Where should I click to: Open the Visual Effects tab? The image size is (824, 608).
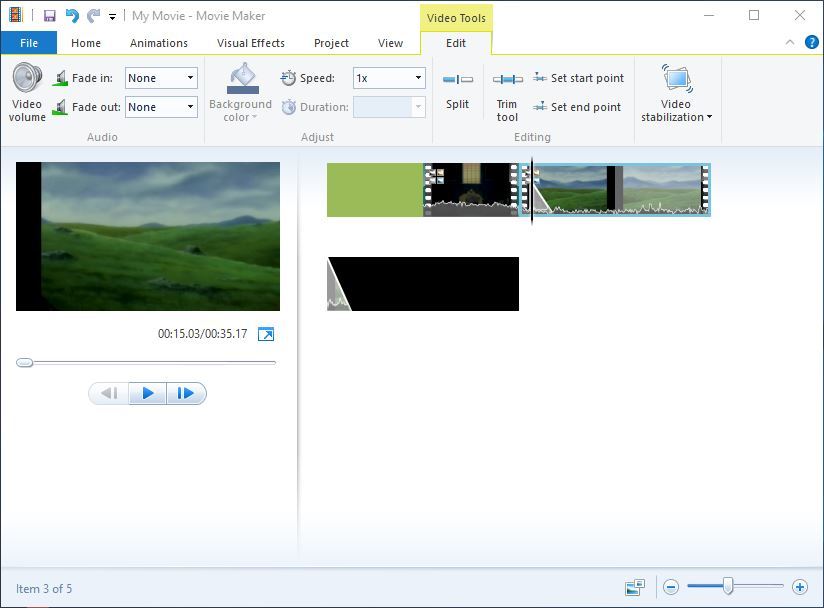tap(251, 43)
